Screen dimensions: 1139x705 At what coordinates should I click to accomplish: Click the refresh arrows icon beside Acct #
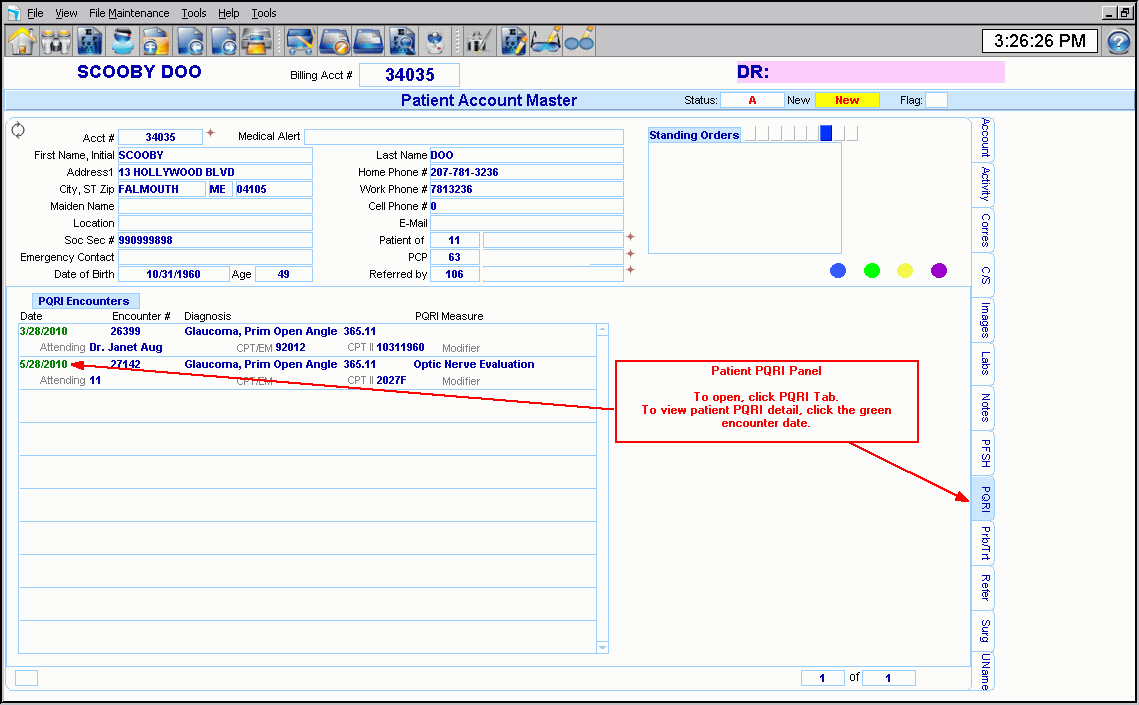[x=18, y=131]
